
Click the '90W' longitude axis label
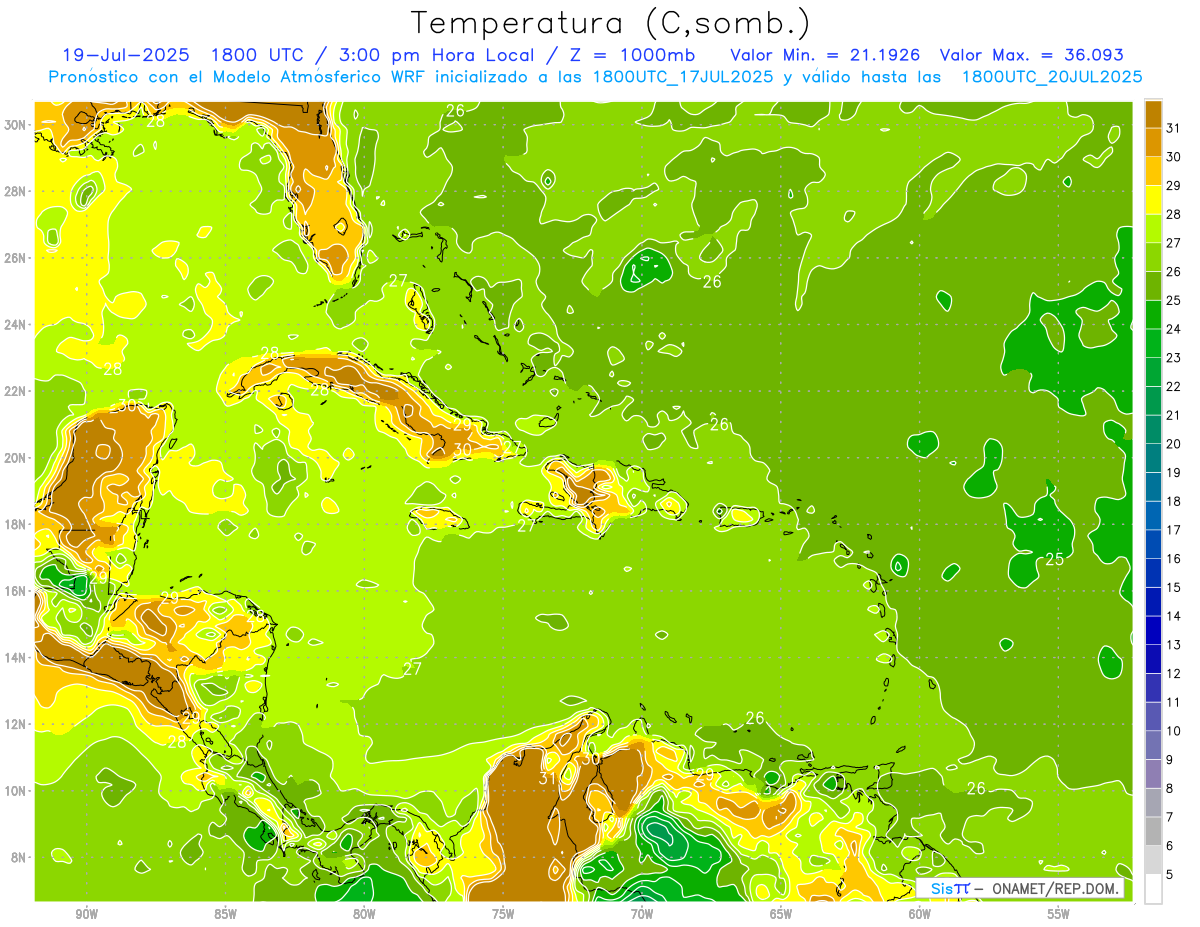86,914
